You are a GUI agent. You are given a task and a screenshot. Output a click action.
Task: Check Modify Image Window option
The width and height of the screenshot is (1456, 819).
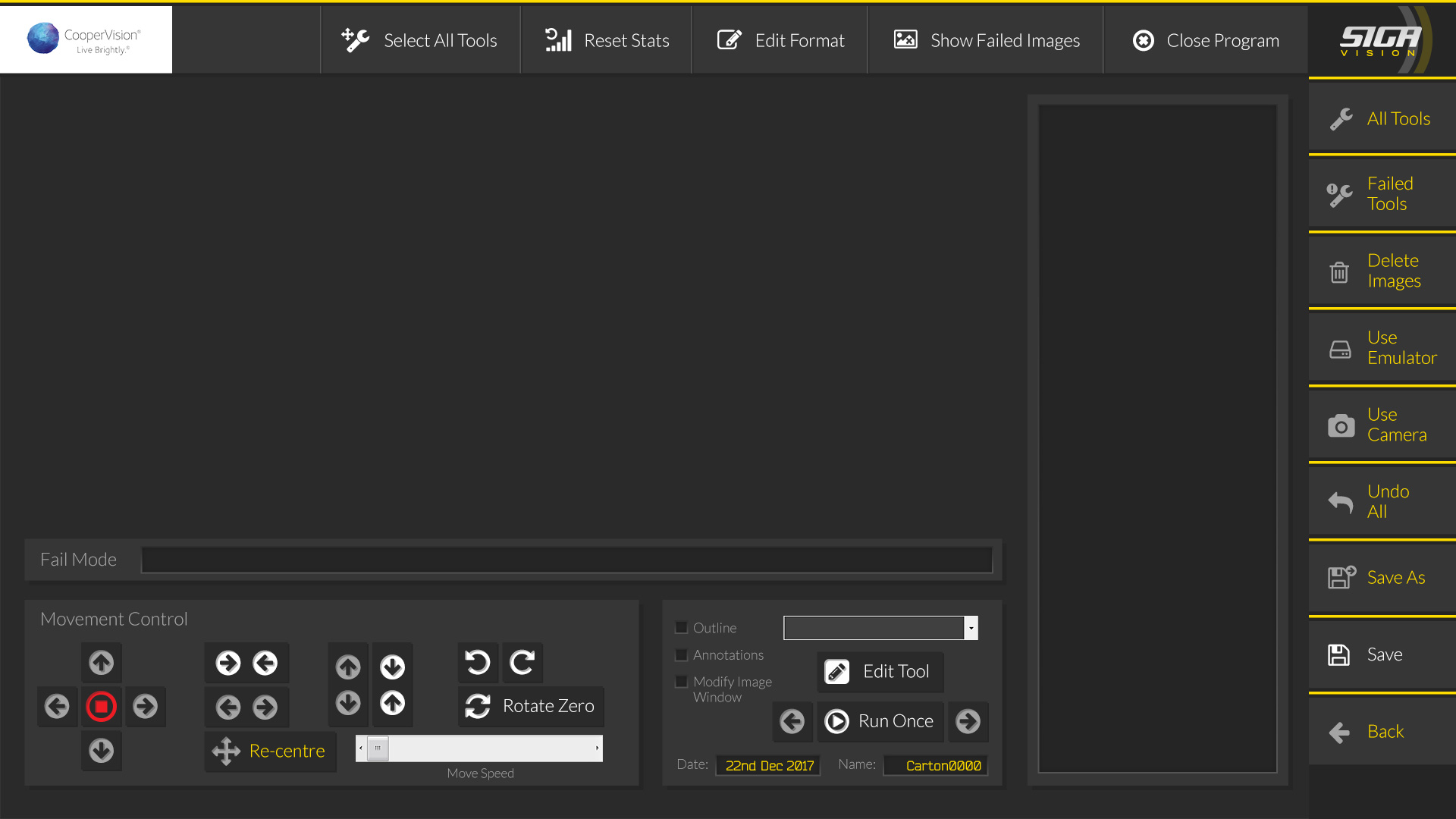coord(681,682)
